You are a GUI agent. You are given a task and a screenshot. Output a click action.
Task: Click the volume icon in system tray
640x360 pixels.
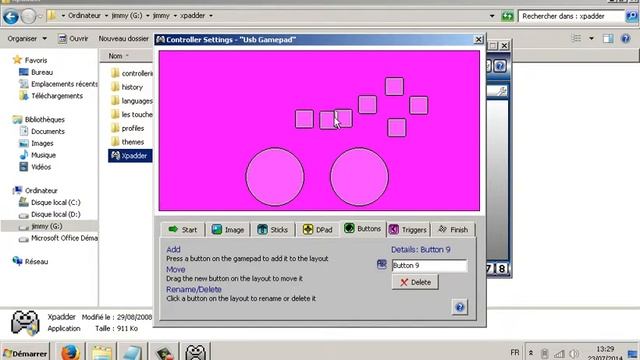pos(574,354)
